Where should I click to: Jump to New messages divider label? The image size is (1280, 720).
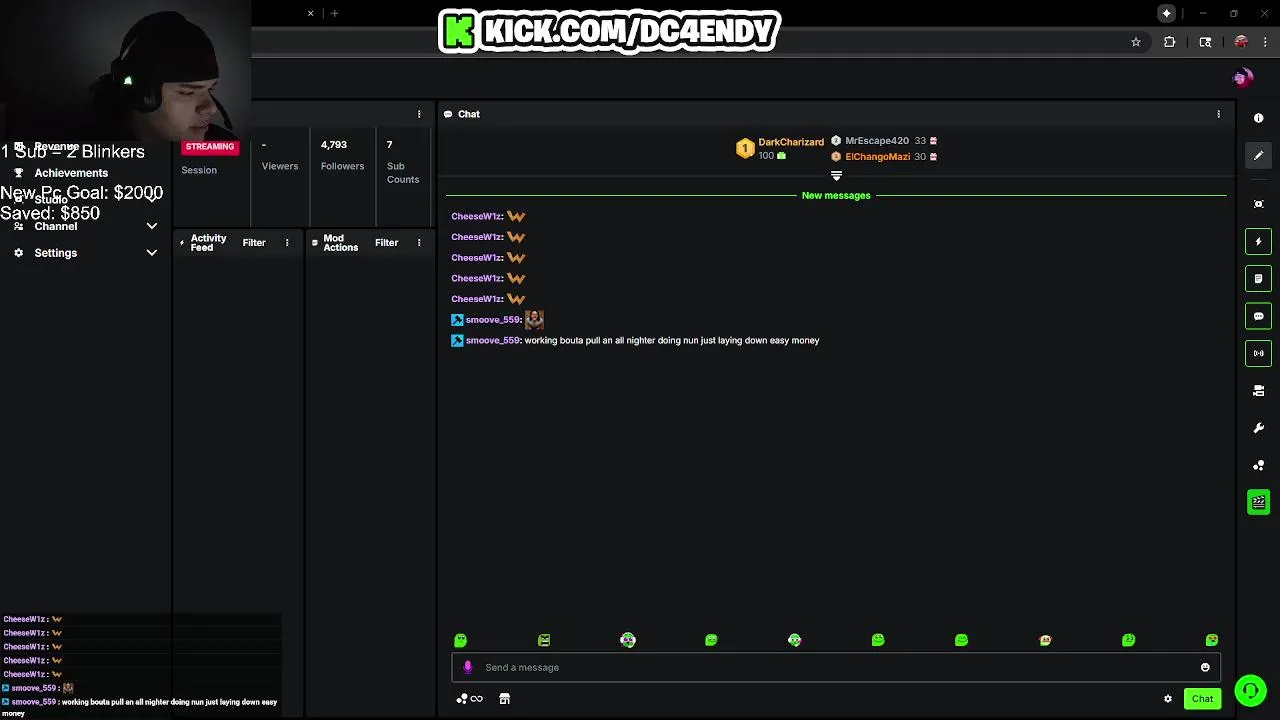point(836,196)
